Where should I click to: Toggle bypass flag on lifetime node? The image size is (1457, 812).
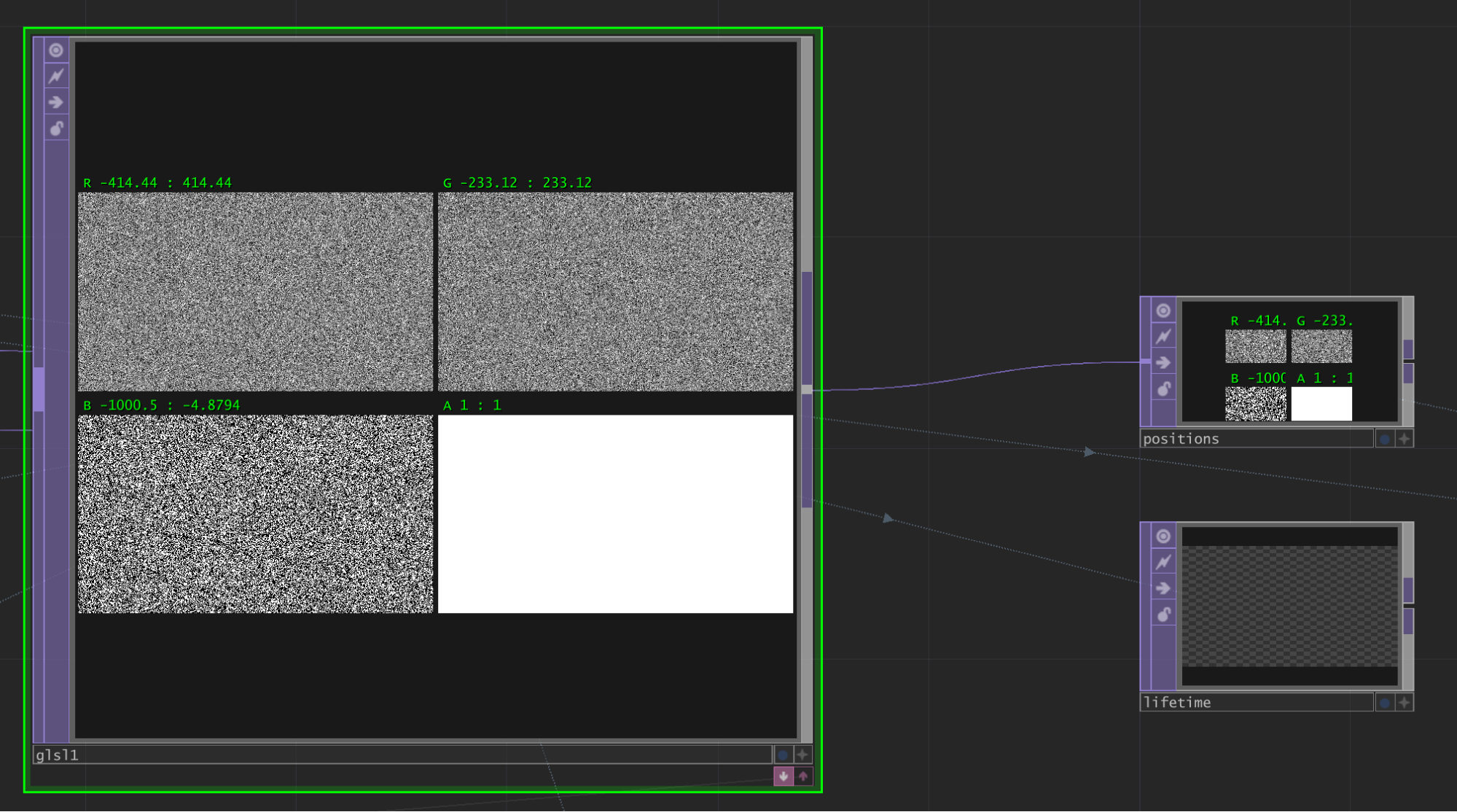tap(1163, 562)
